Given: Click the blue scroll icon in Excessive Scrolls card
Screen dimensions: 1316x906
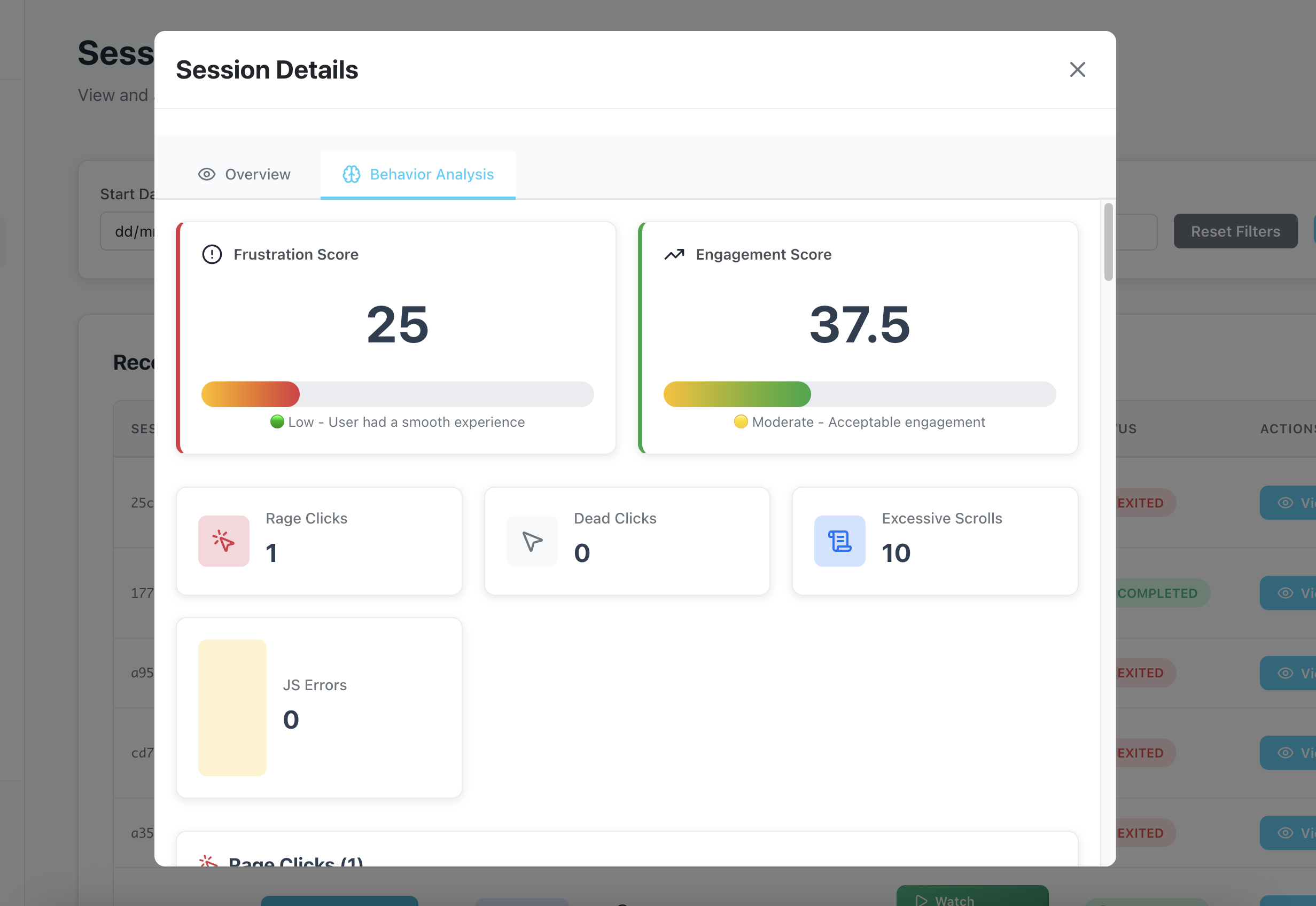Looking at the screenshot, I should 839,541.
